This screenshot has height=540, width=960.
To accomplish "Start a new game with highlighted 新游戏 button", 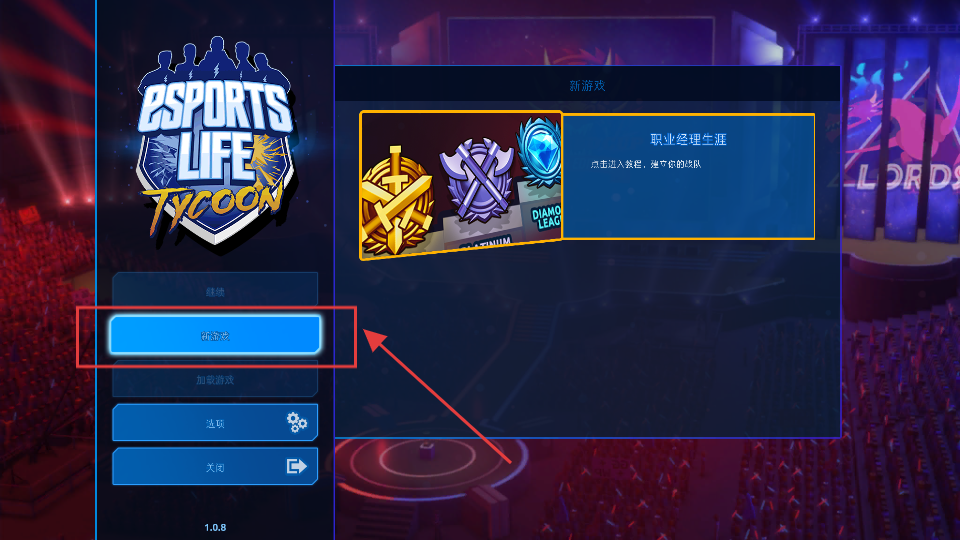I will point(215,335).
